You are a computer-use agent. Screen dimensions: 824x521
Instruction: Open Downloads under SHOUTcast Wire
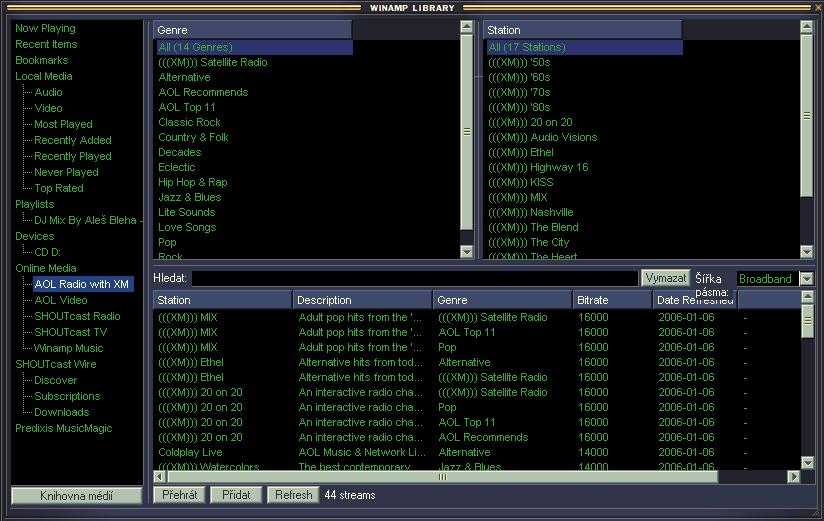pos(61,412)
